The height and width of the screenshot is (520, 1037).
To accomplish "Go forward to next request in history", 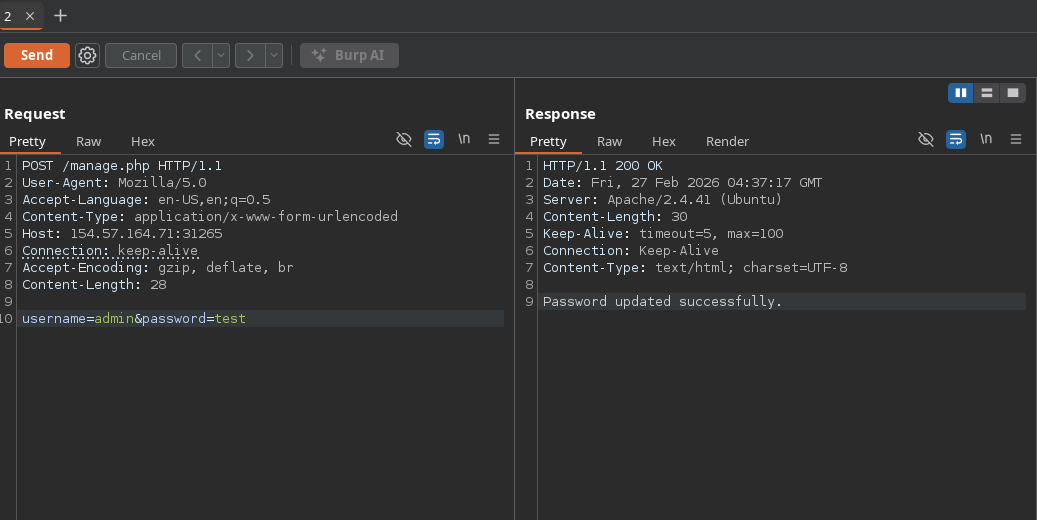I will tap(250, 56).
